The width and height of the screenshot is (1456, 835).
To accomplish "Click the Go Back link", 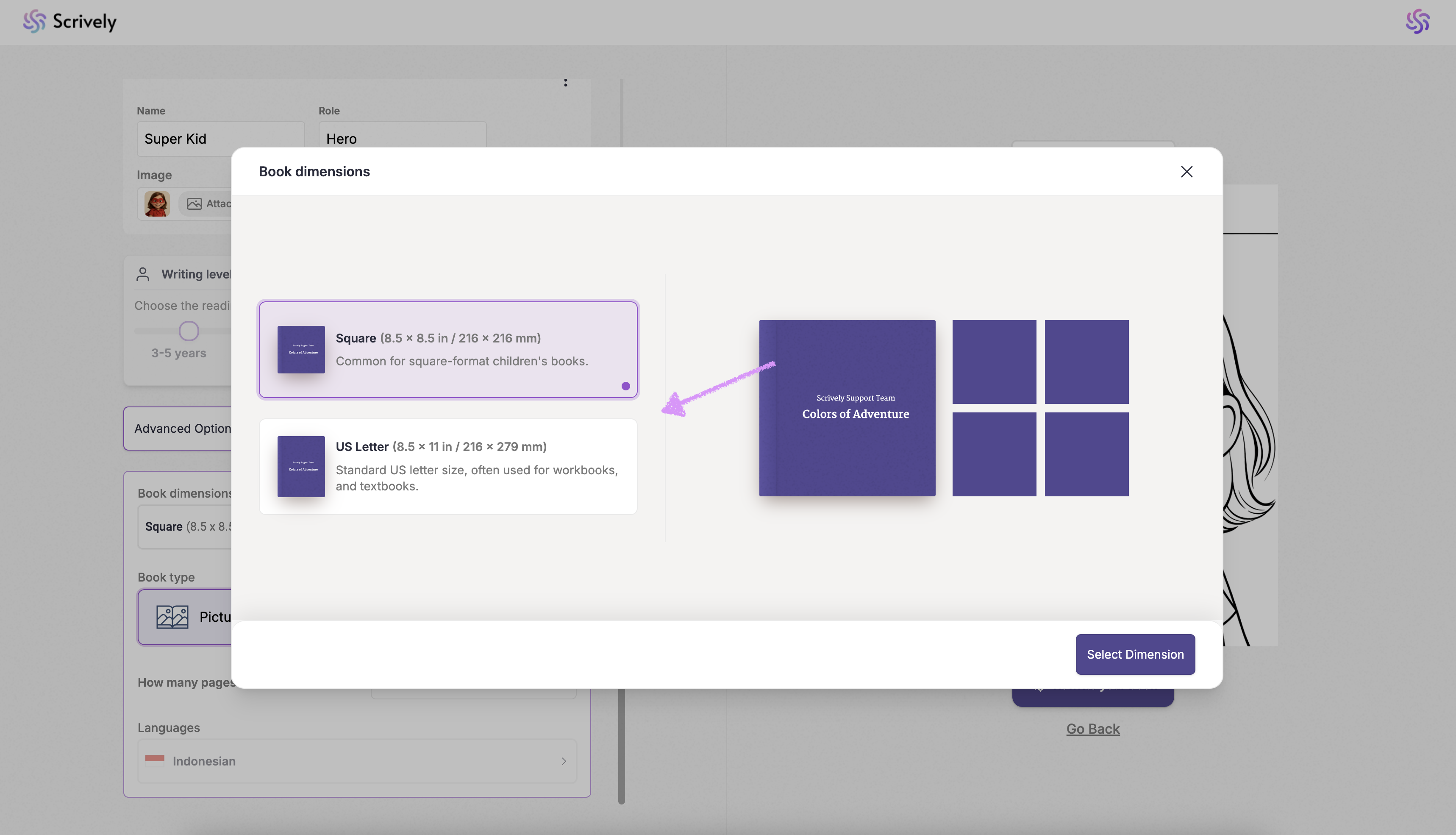I will (x=1092, y=728).
